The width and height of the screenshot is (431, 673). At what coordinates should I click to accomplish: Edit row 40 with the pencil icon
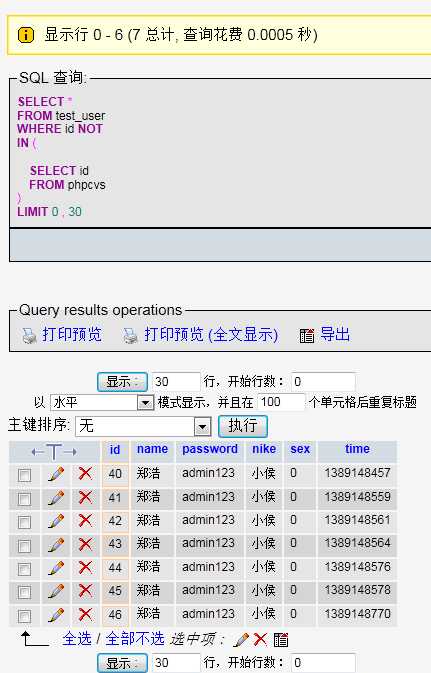pyautogui.click(x=56, y=474)
